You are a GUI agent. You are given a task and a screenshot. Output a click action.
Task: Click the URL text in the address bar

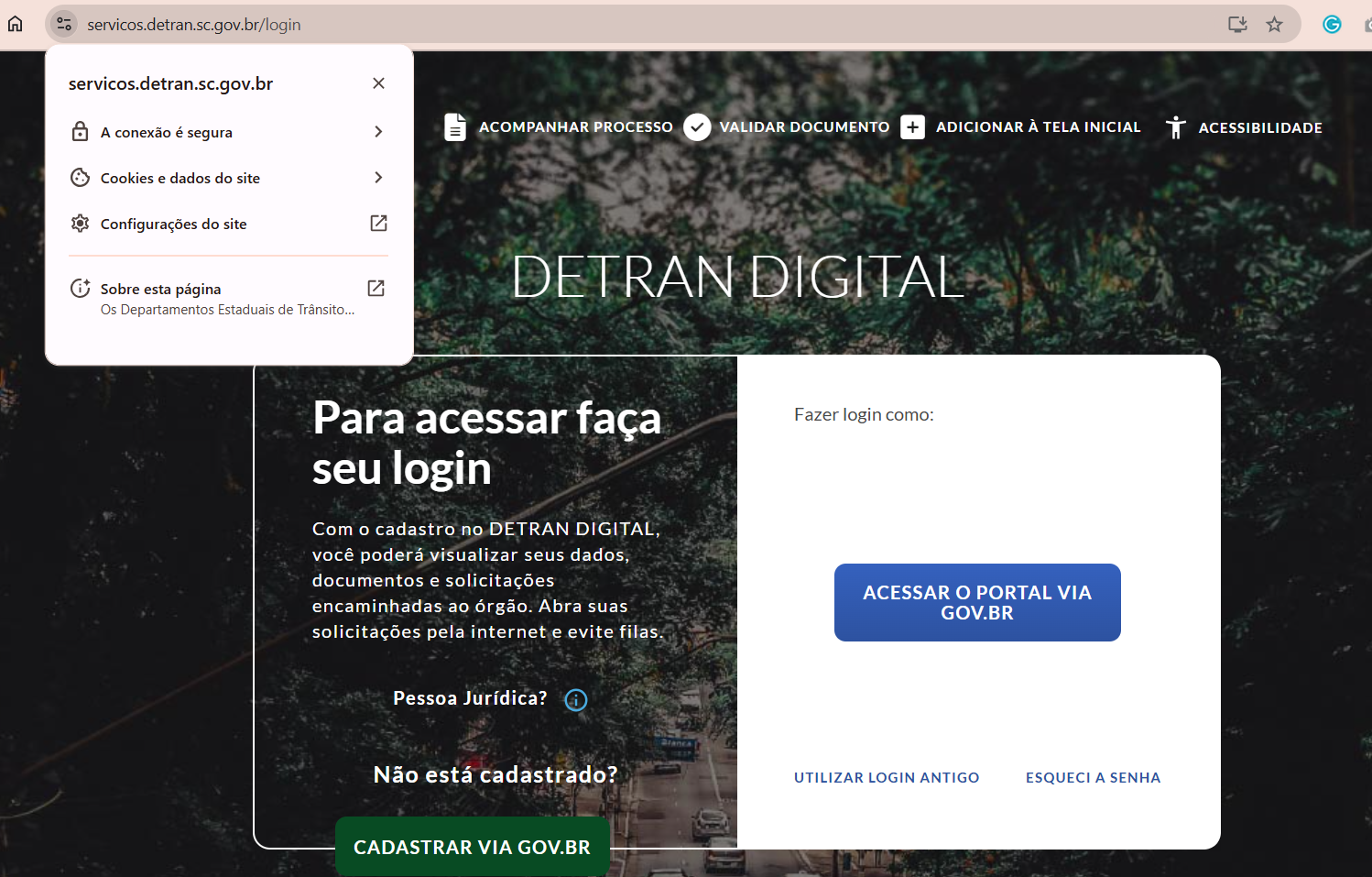pyautogui.click(x=194, y=25)
